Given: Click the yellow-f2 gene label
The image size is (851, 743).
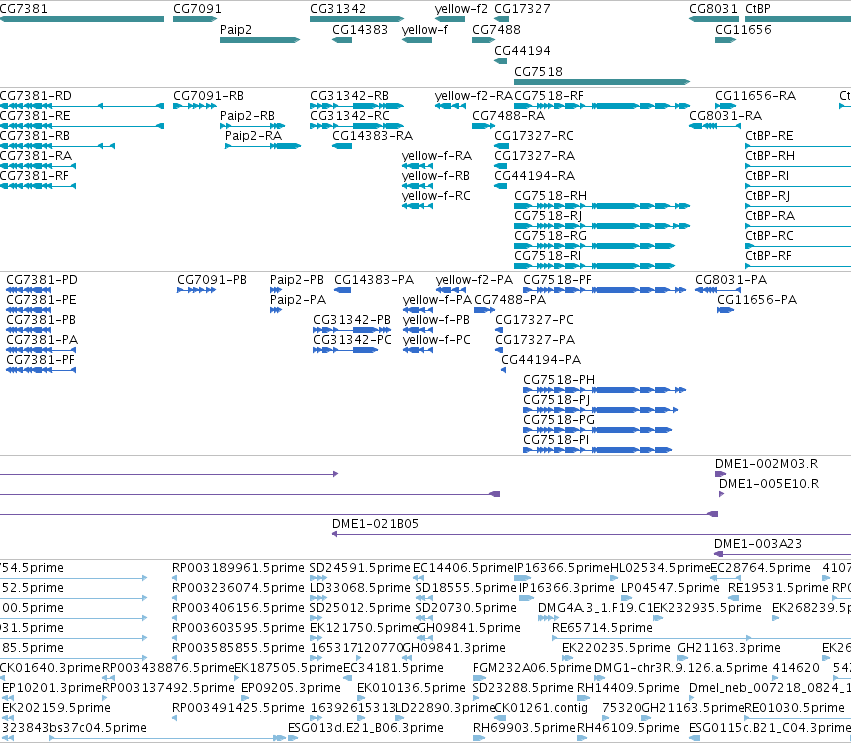Looking at the screenshot, I should 461,9.
